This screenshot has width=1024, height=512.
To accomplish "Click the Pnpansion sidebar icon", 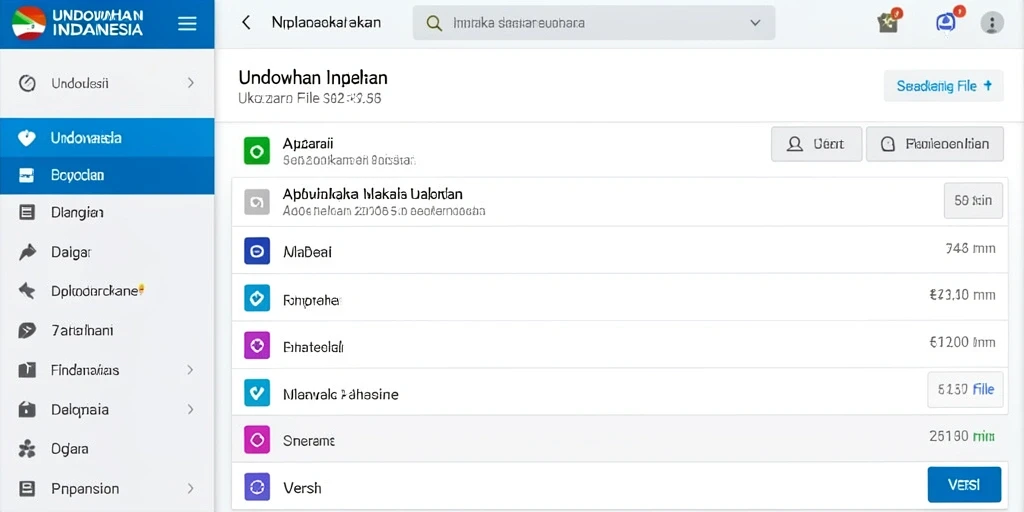I will (x=27, y=488).
